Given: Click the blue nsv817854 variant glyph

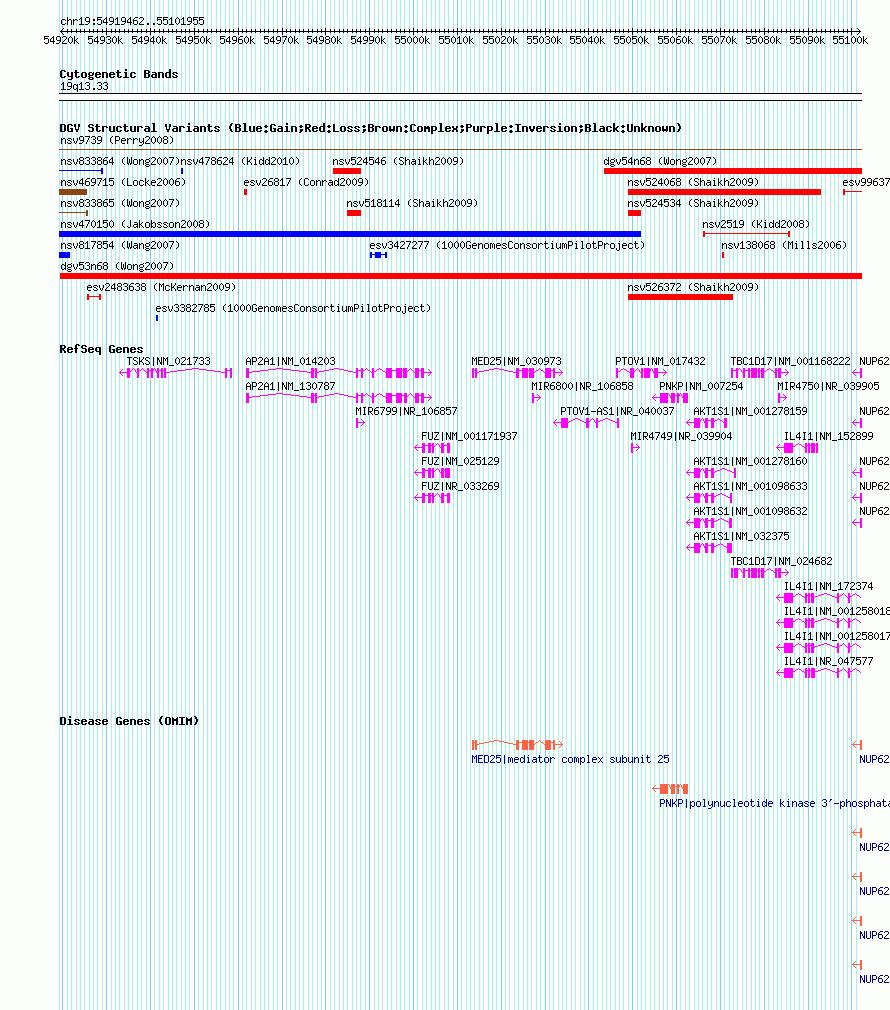Looking at the screenshot, I should click(64, 255).
